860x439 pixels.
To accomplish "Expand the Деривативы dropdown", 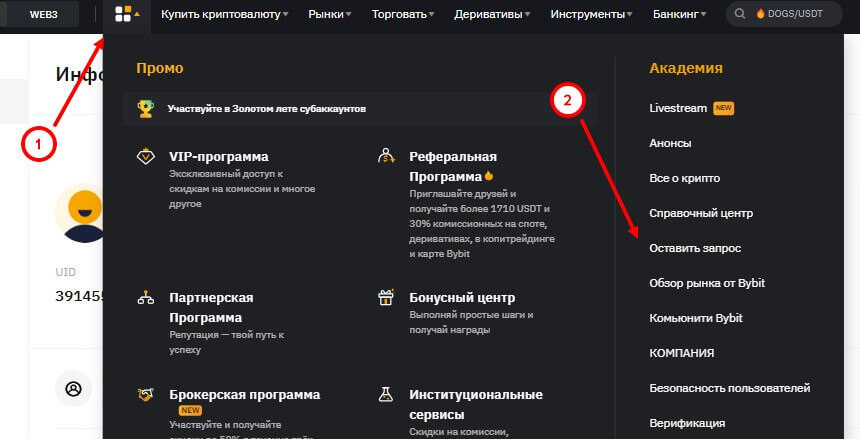I will pyautogui.click(x=491, y=15).
